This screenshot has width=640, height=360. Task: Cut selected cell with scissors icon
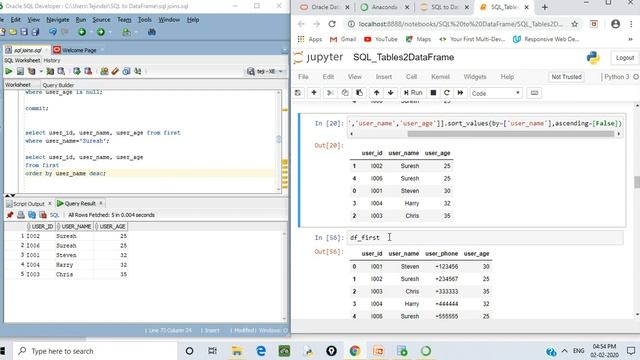click(x=330, y=93)
